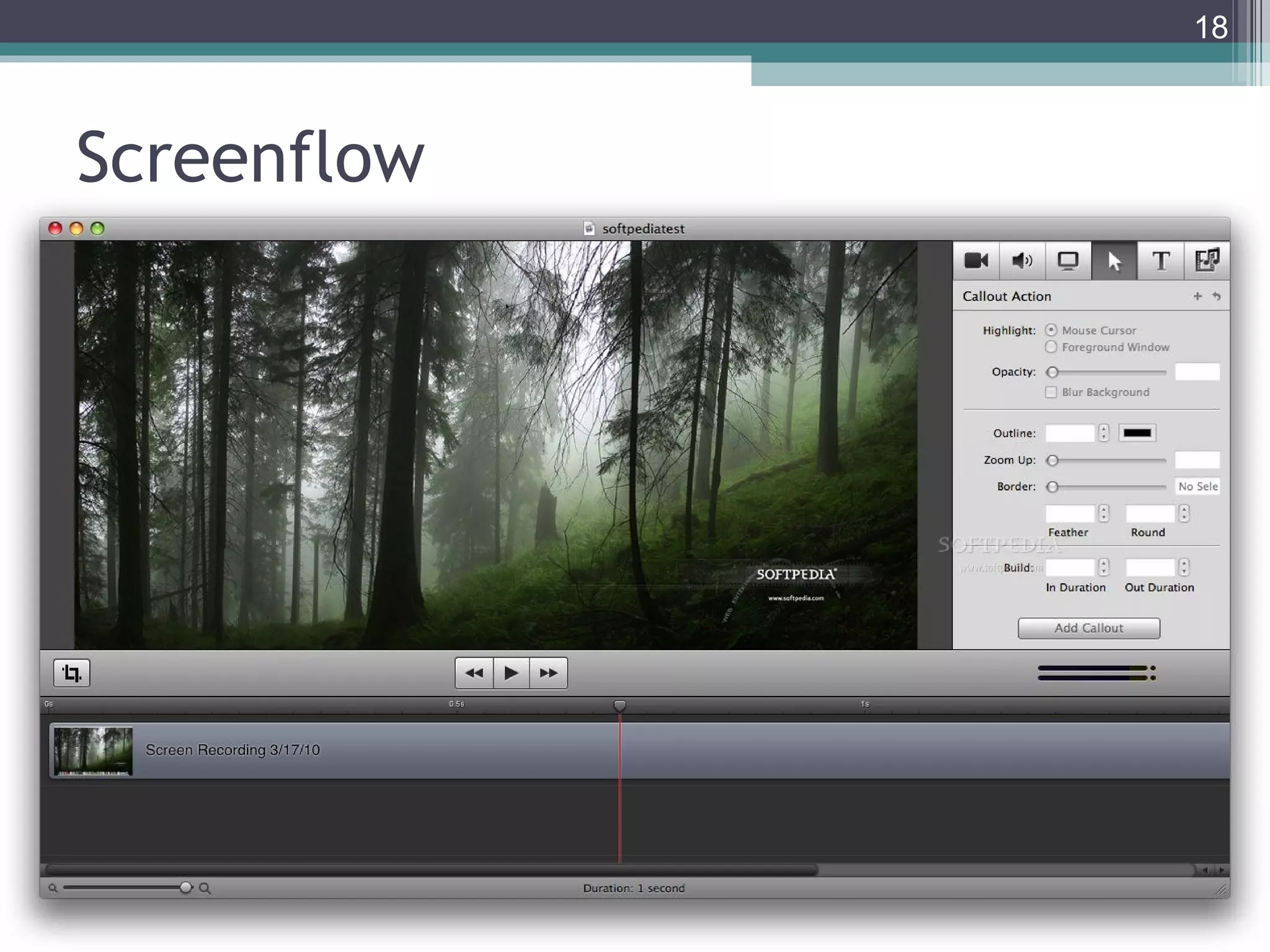Image resolution: width=1270 pixels, height=952 pixels.
Task: Click the Out Duration stepper
Action: point(1184,567)
